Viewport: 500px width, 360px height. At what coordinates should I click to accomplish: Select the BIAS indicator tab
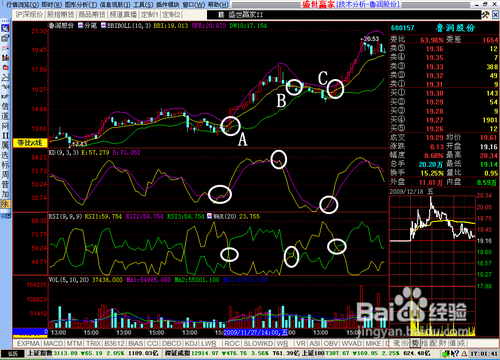tap(136, 343)
